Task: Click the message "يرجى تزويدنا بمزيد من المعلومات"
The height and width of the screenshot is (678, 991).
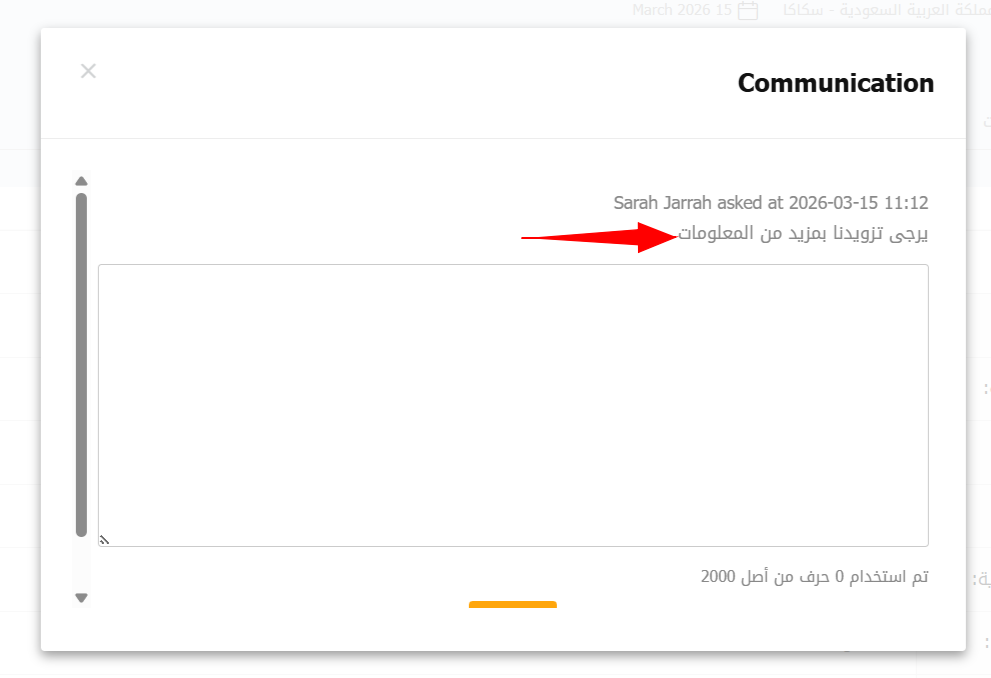Action: point(803,234)
